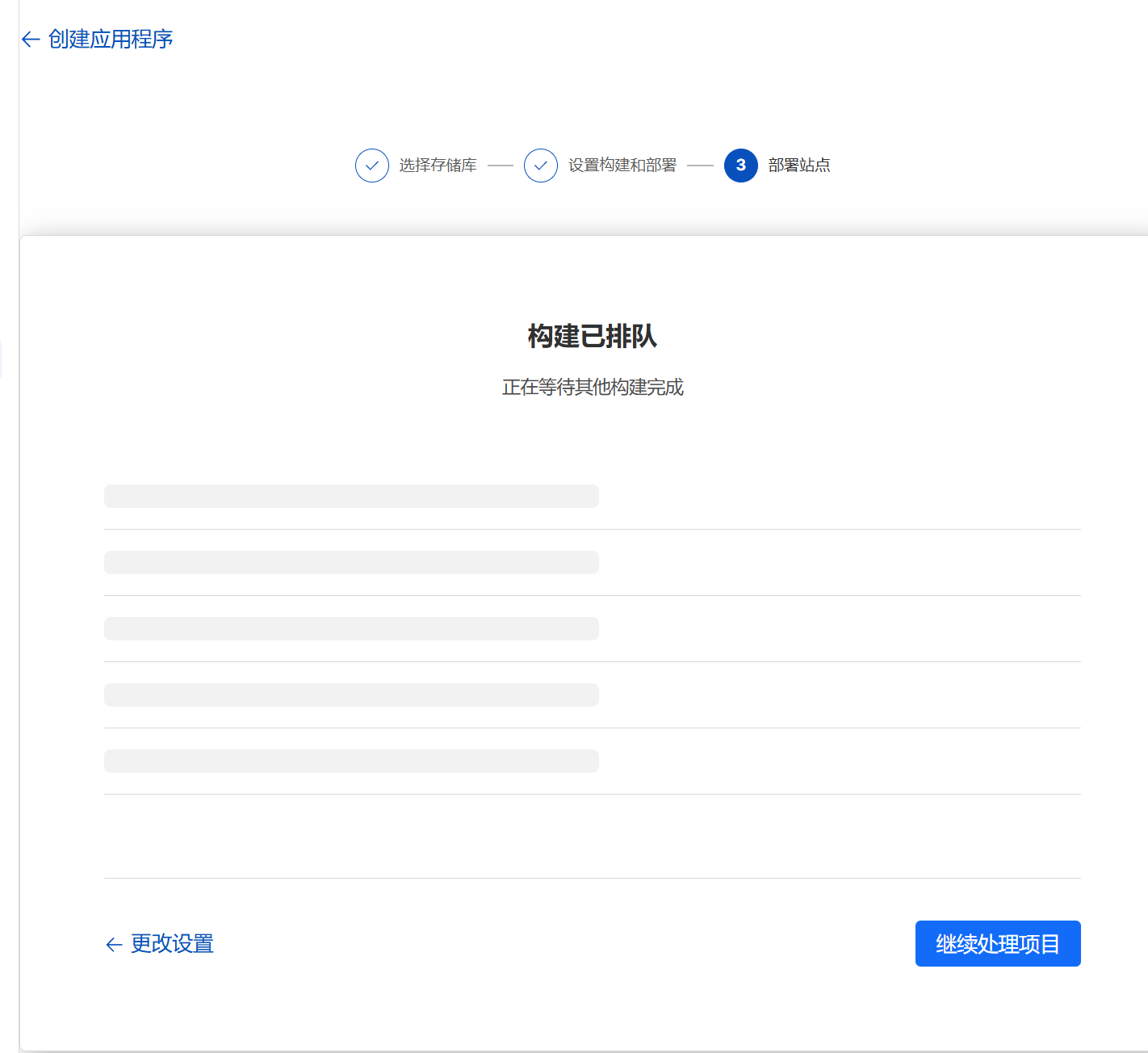The height and width of the screenshot is (1053, 1148).
Task: Click the checkmark circle for 设置构建和部署
Action: pyautogui.click(x=541, y=166)
